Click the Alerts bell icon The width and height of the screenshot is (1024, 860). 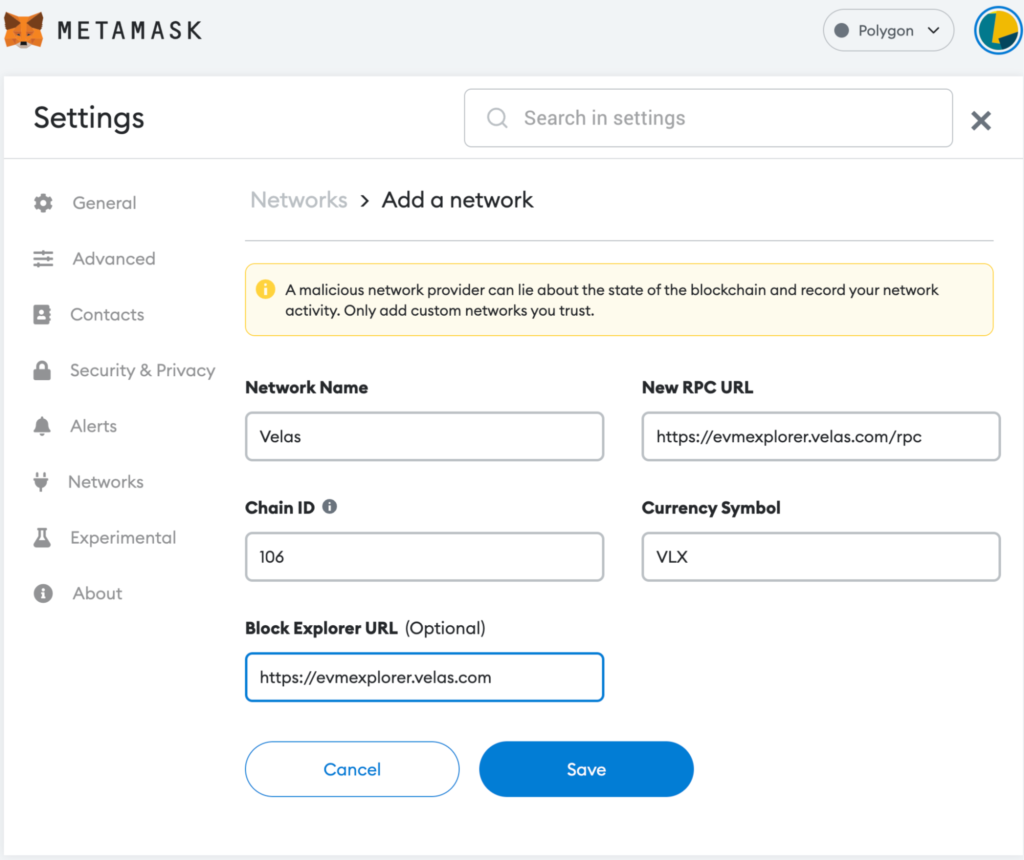pyautogui.click(x=42, y=427)
